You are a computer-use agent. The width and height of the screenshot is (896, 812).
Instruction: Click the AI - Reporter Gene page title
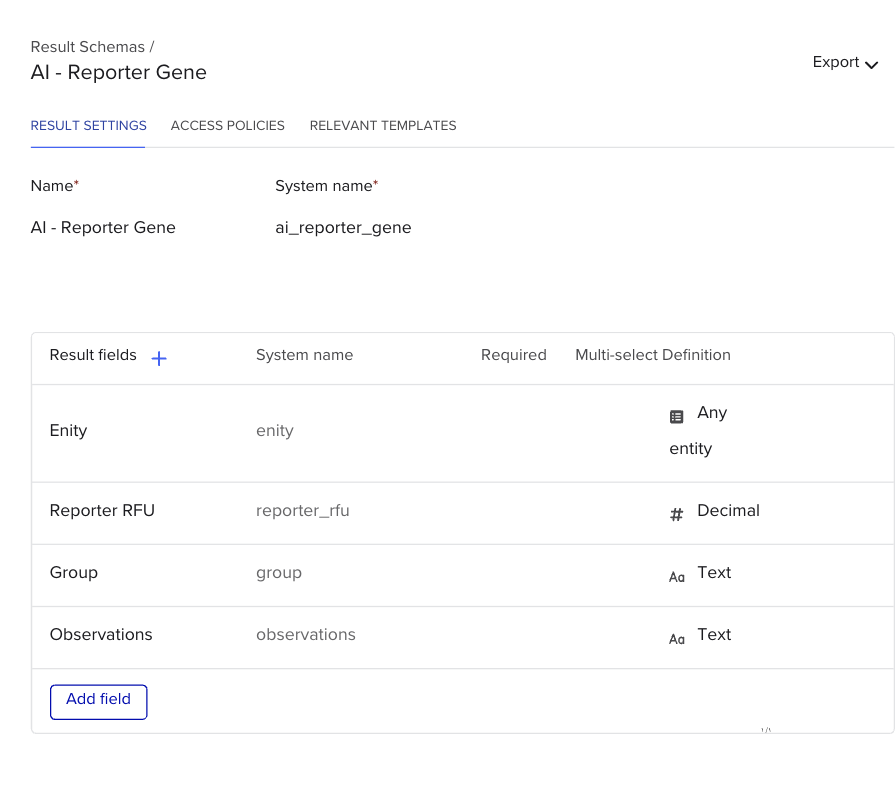coord(119,73)
